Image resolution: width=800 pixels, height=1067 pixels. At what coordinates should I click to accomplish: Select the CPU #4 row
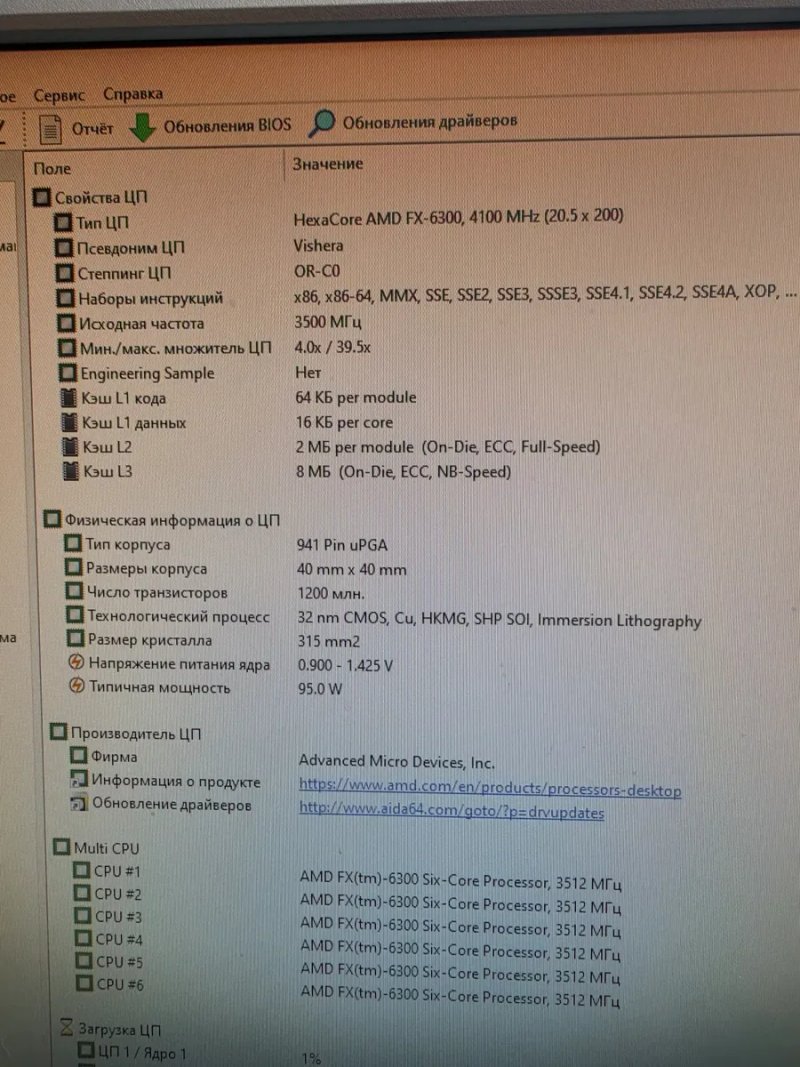(347, 946)
